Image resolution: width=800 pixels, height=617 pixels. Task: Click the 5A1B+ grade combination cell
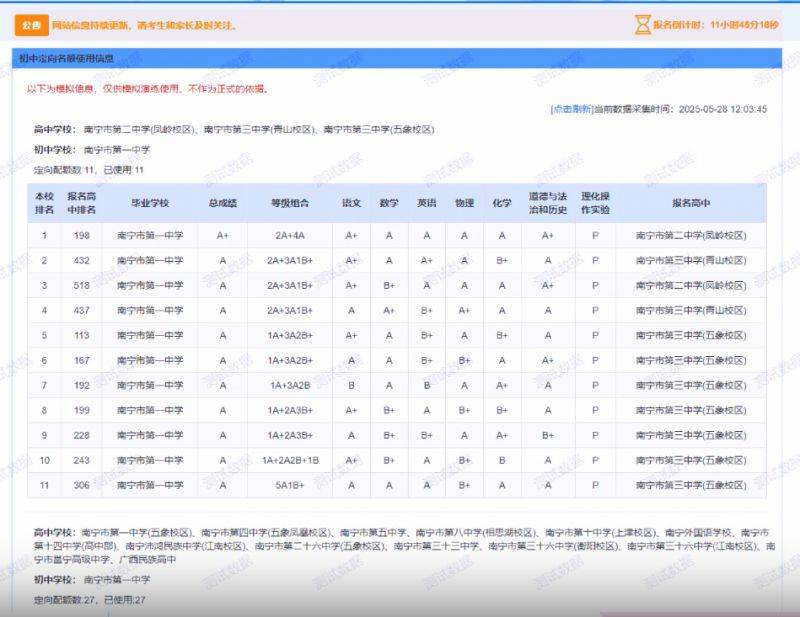point(291,486)
